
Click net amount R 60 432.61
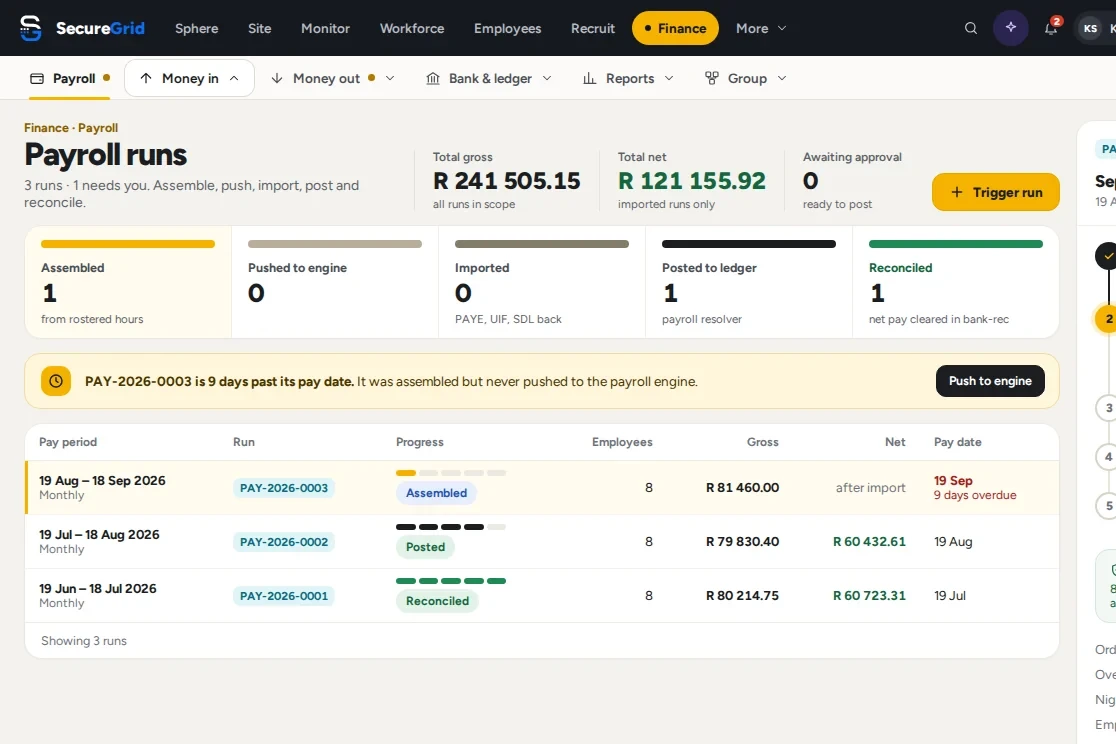(x=869, y=542)
